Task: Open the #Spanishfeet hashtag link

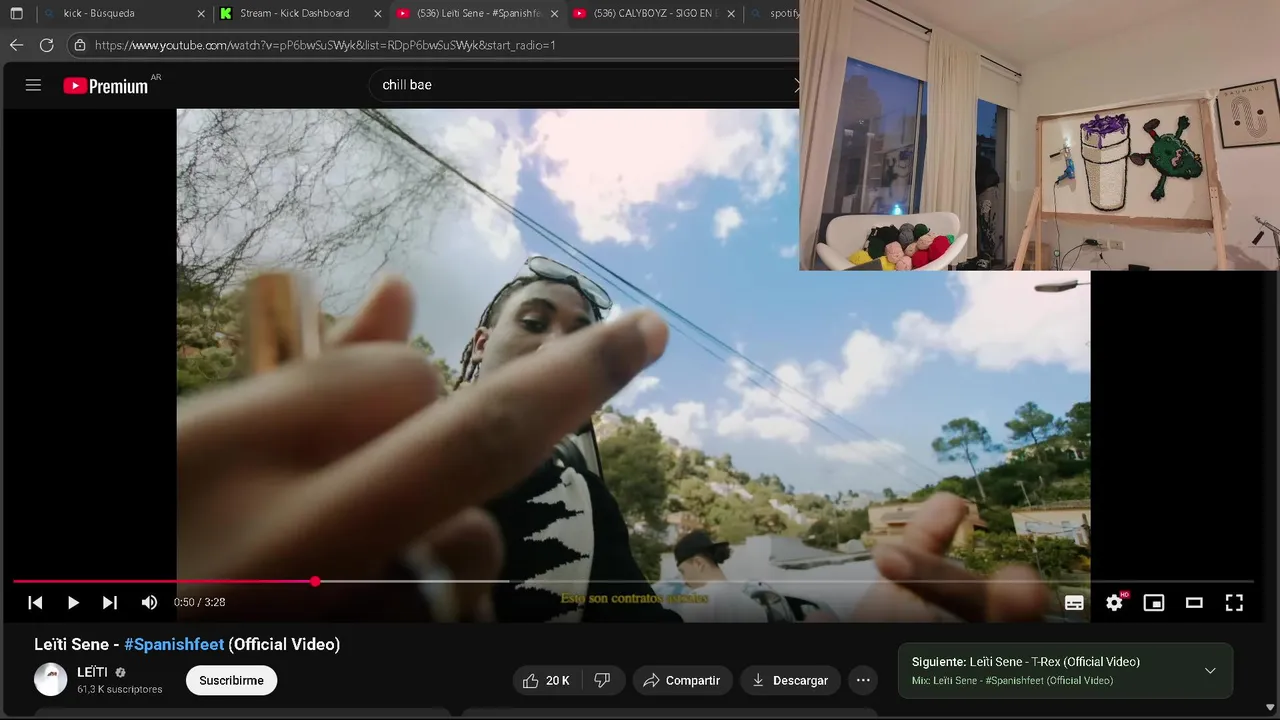Action: pyautogui.click(x=174, y=644)
